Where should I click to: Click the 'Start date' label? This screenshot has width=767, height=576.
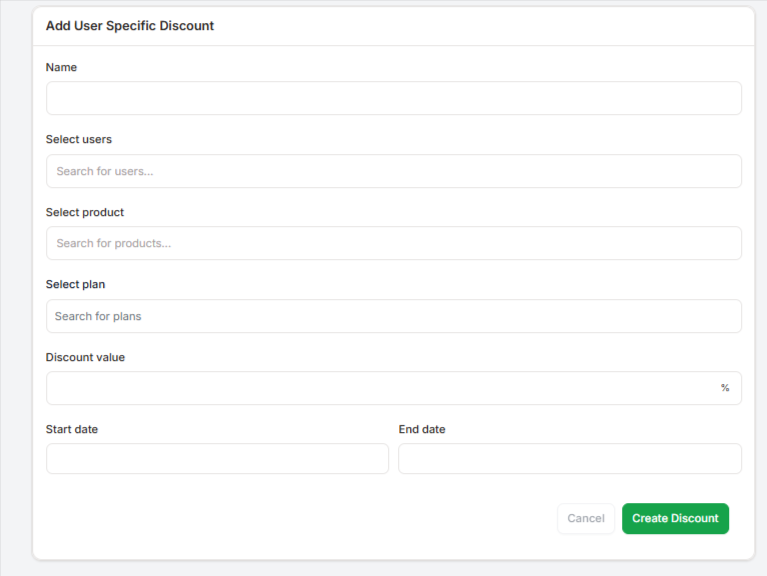pyautogui.click(x=72, y=429)
